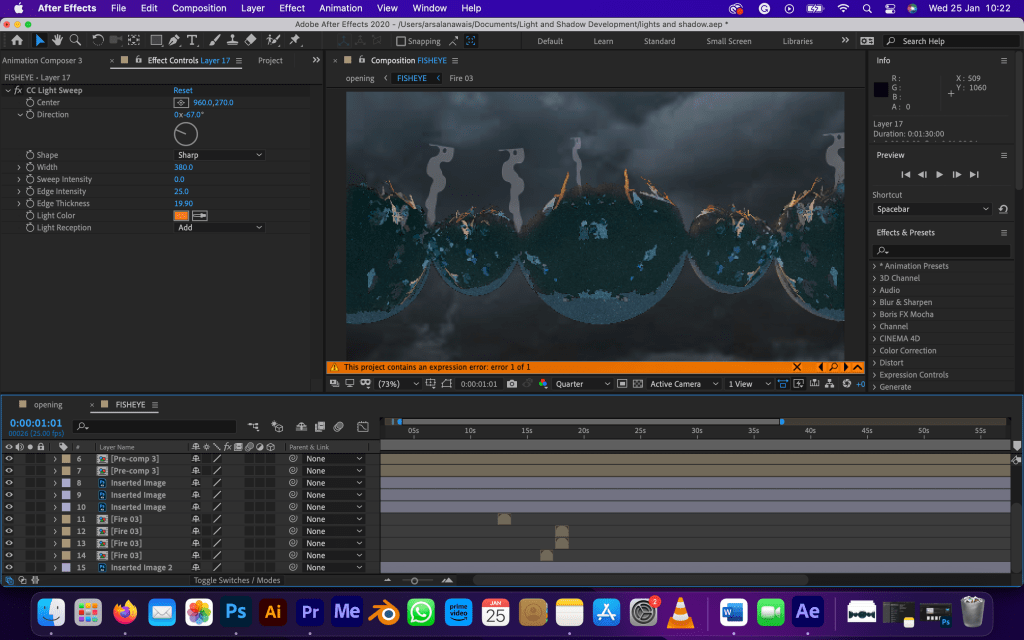
Task: Select the Zoom tool in toolbar
Action: [x=75, y=41]
